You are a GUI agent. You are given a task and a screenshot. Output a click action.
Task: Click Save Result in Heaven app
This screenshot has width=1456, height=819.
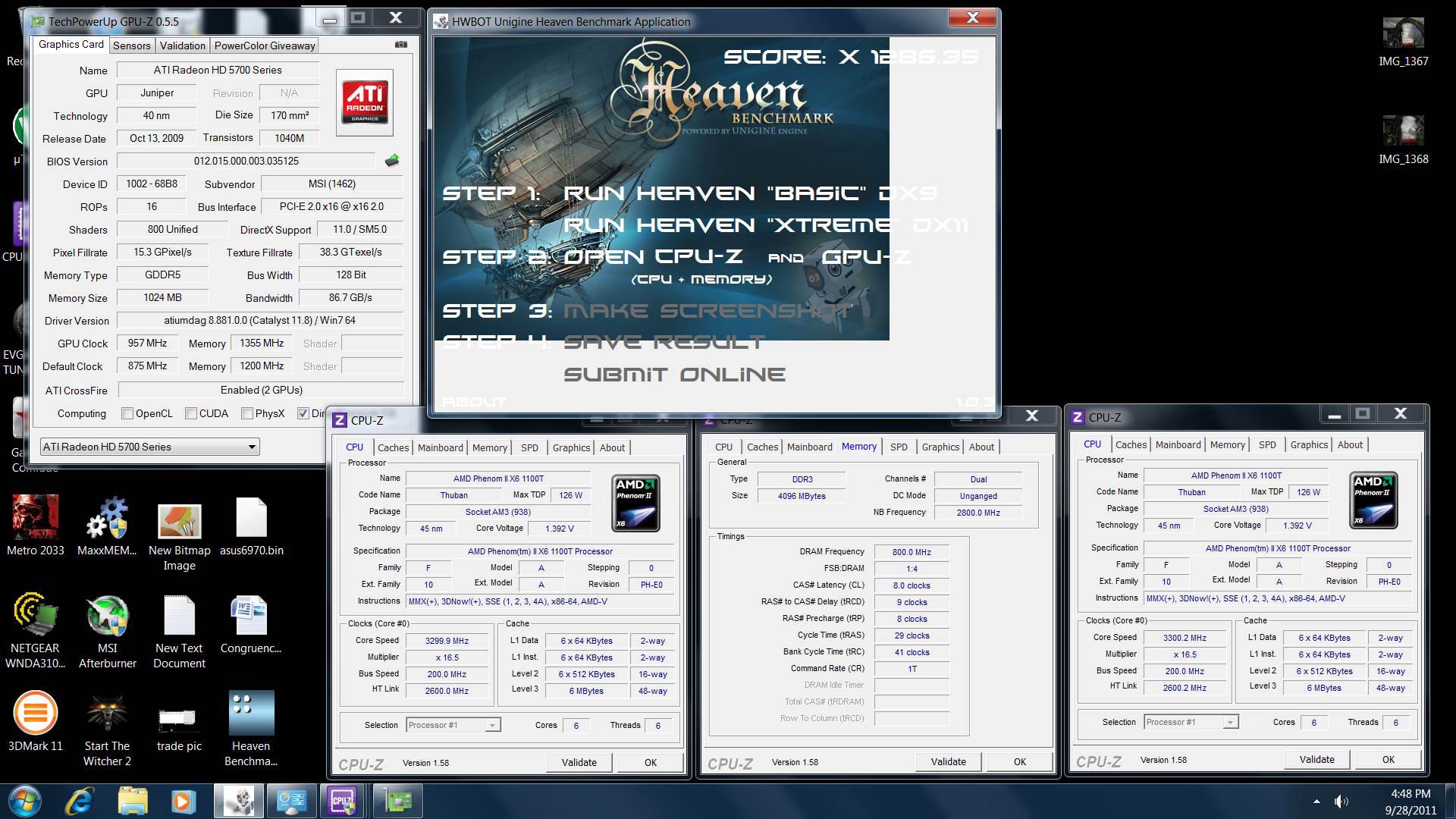664,342
